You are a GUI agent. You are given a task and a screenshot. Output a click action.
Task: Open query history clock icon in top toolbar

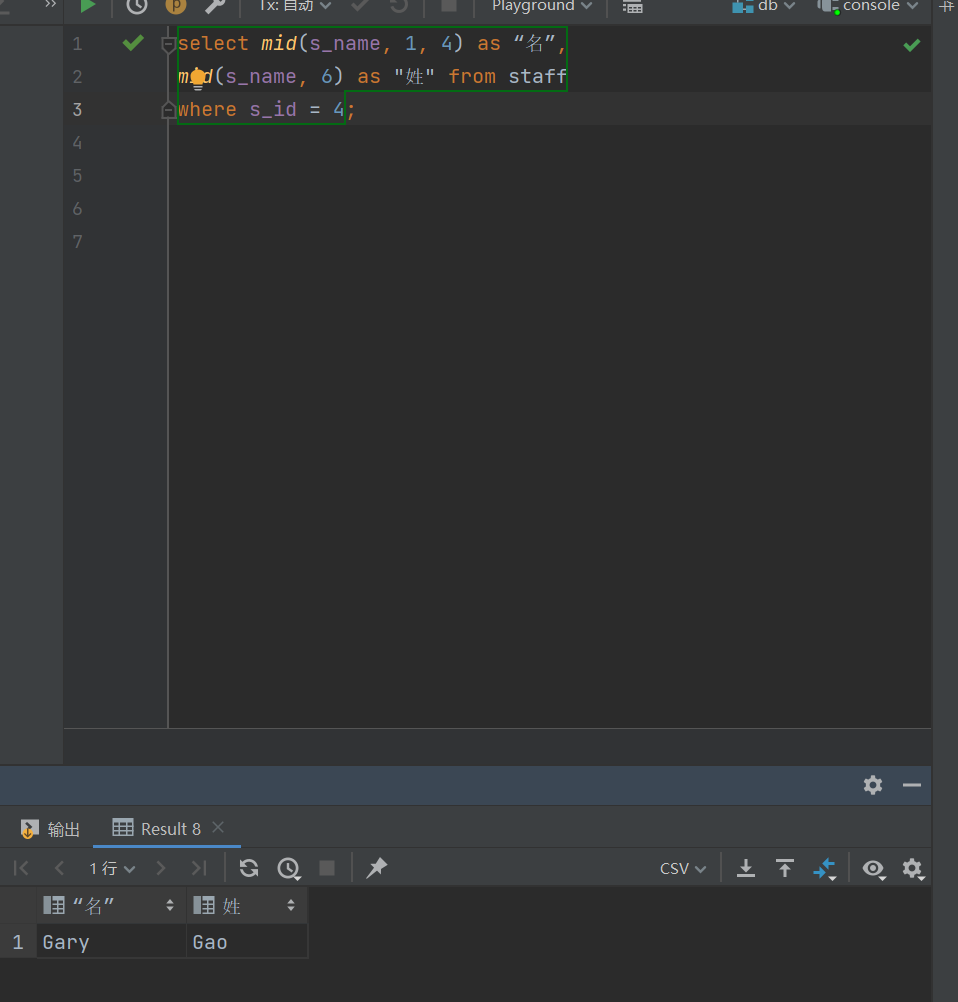pyautogui.click(x=137, y=6)
